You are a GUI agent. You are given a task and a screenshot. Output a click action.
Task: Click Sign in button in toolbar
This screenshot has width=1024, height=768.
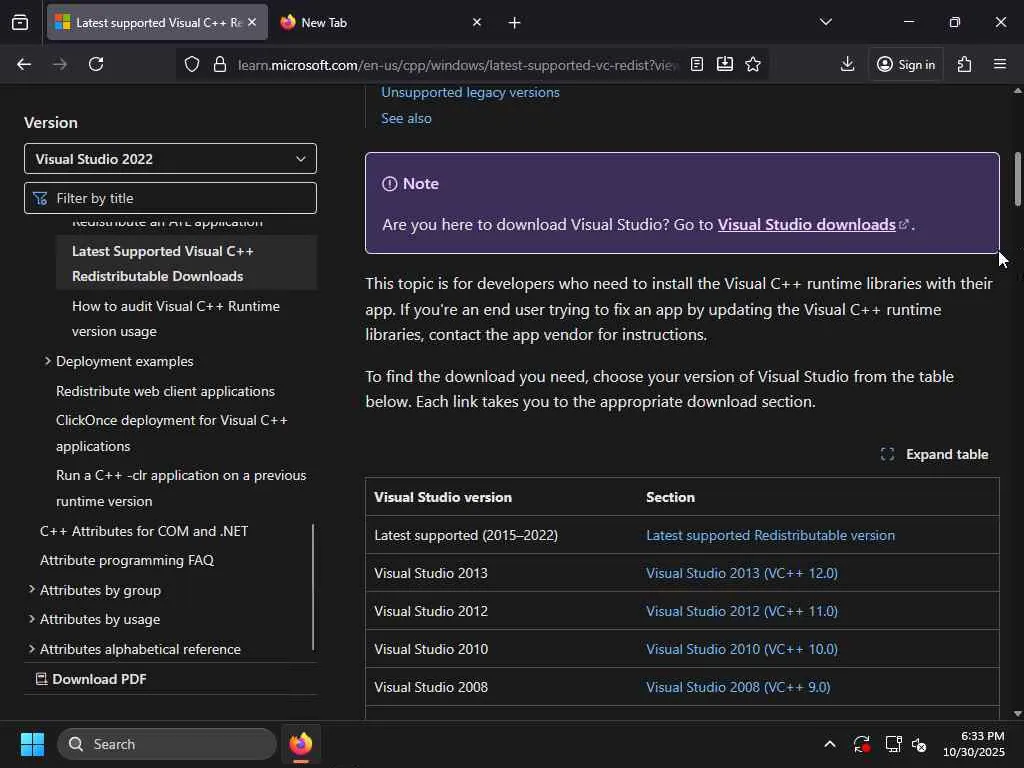(906, 64)
